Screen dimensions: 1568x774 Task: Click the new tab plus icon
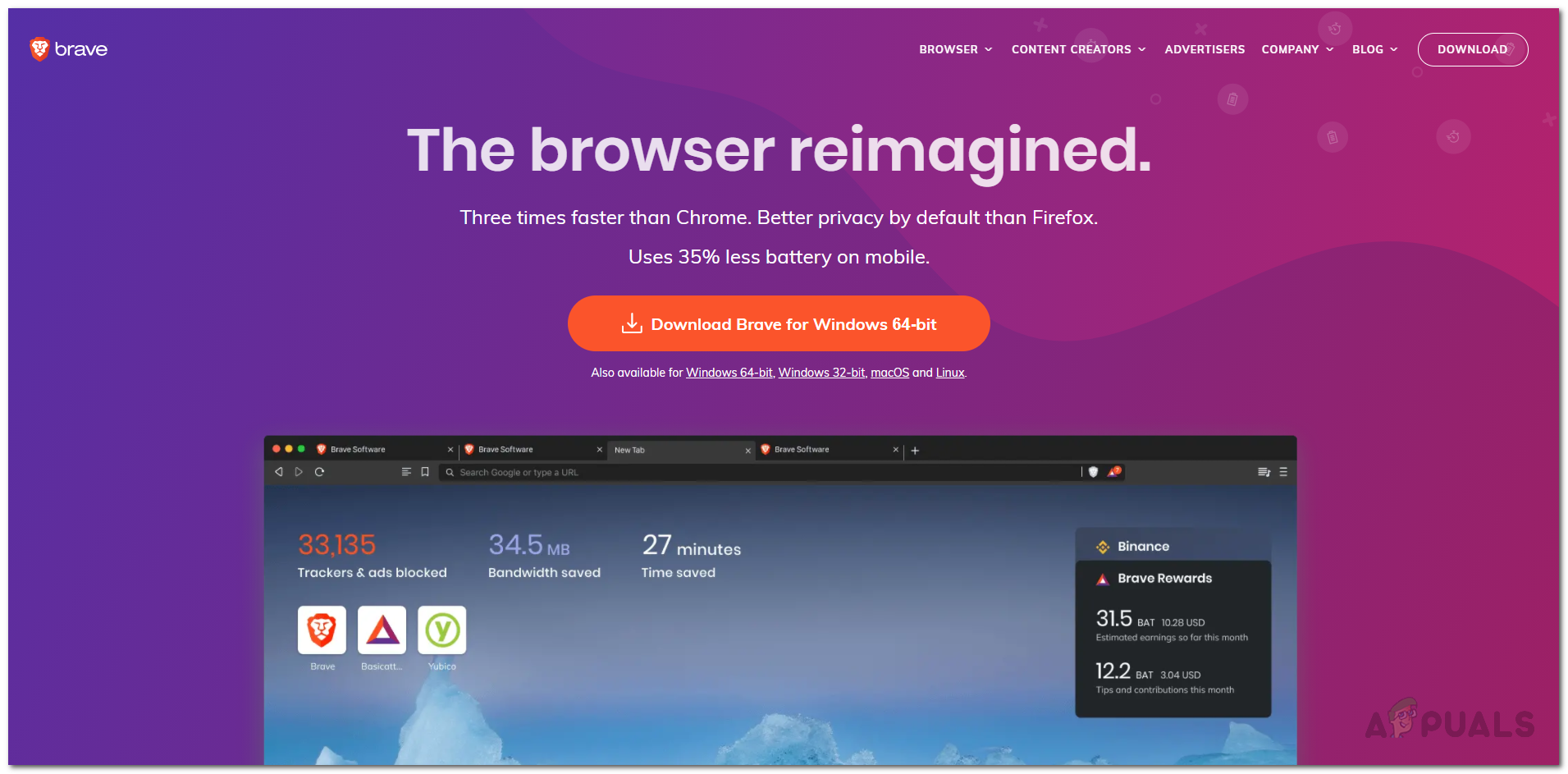tap(915, 451)
